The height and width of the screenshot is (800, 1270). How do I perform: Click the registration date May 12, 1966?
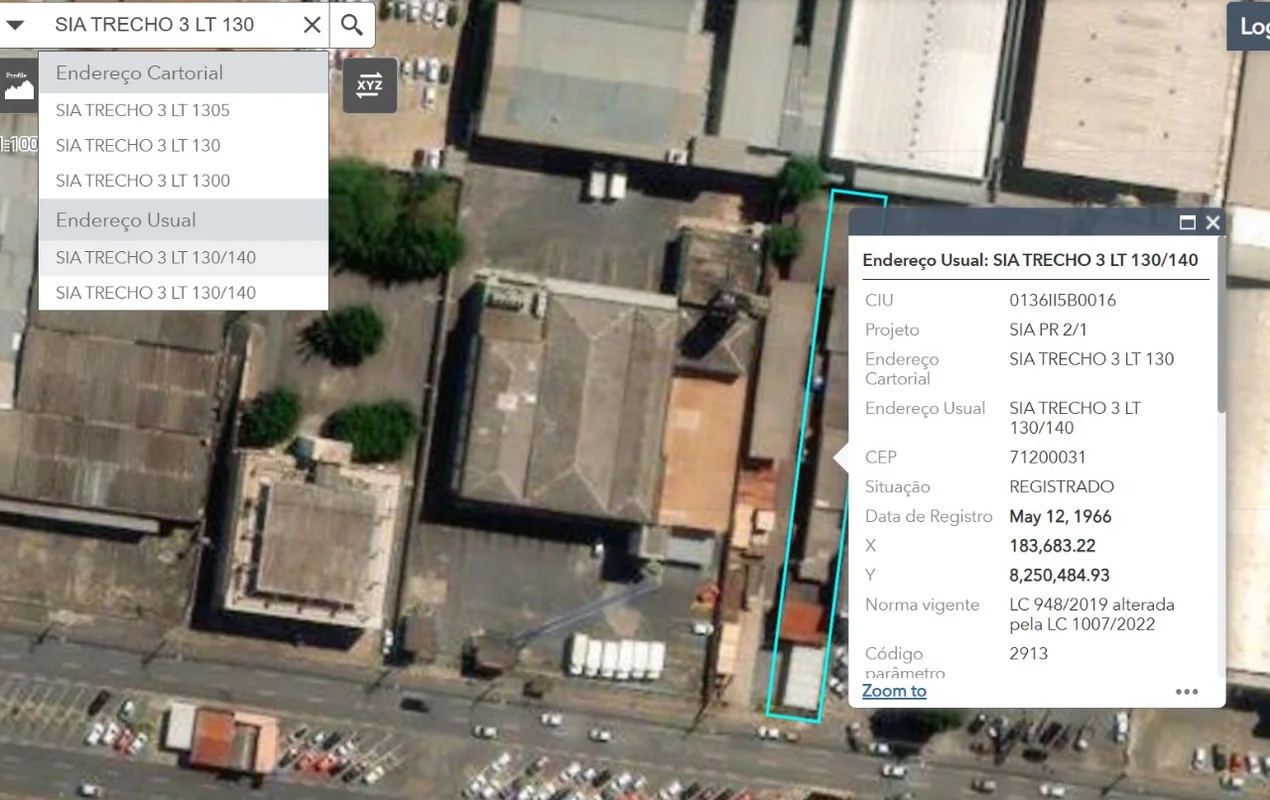click(1060, 516)
